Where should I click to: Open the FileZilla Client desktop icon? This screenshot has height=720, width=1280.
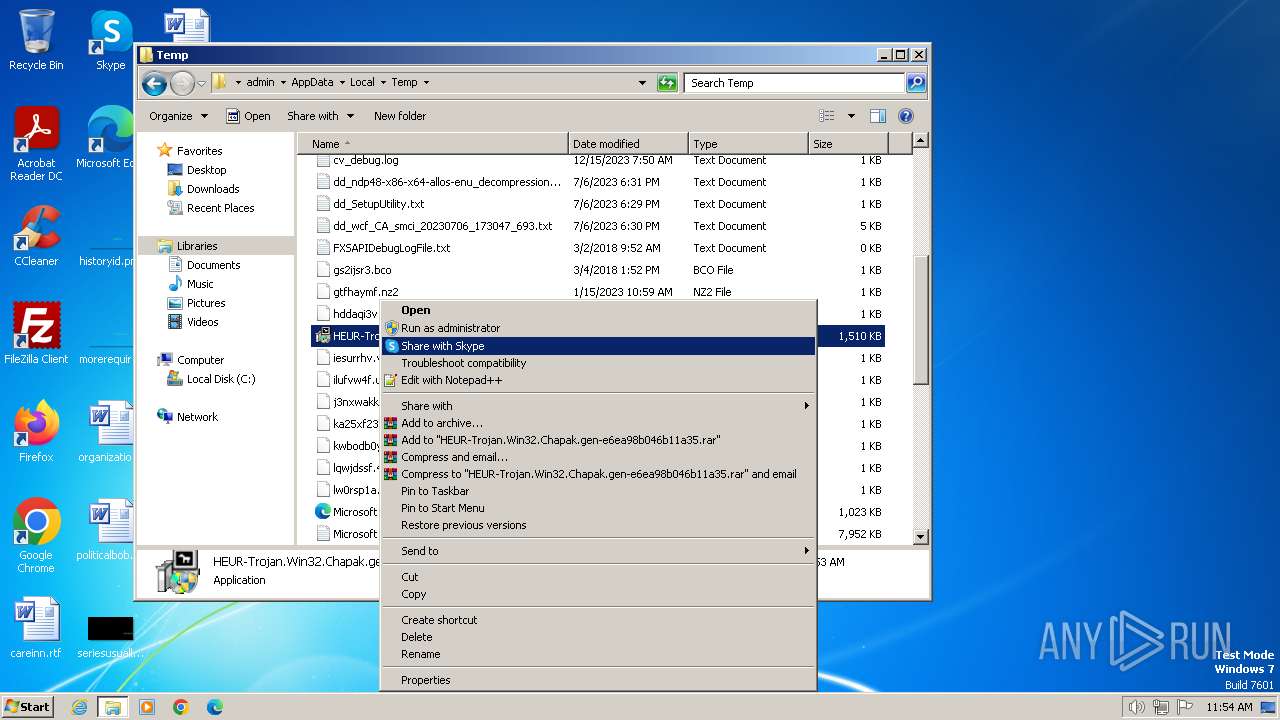[x=36, y=334]
